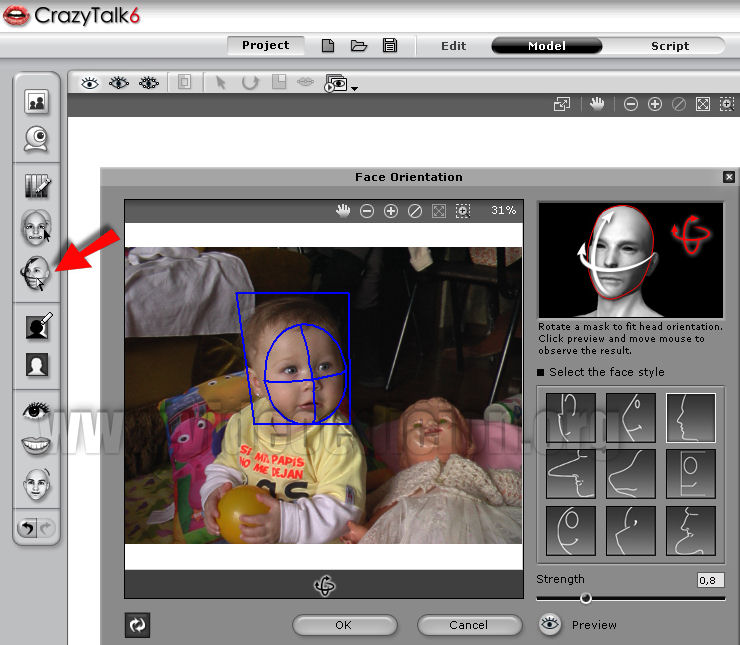Viewport: 740px width, 645px height.
Task: Toggle the first eye preview mode icon
Action: point(90,83)
